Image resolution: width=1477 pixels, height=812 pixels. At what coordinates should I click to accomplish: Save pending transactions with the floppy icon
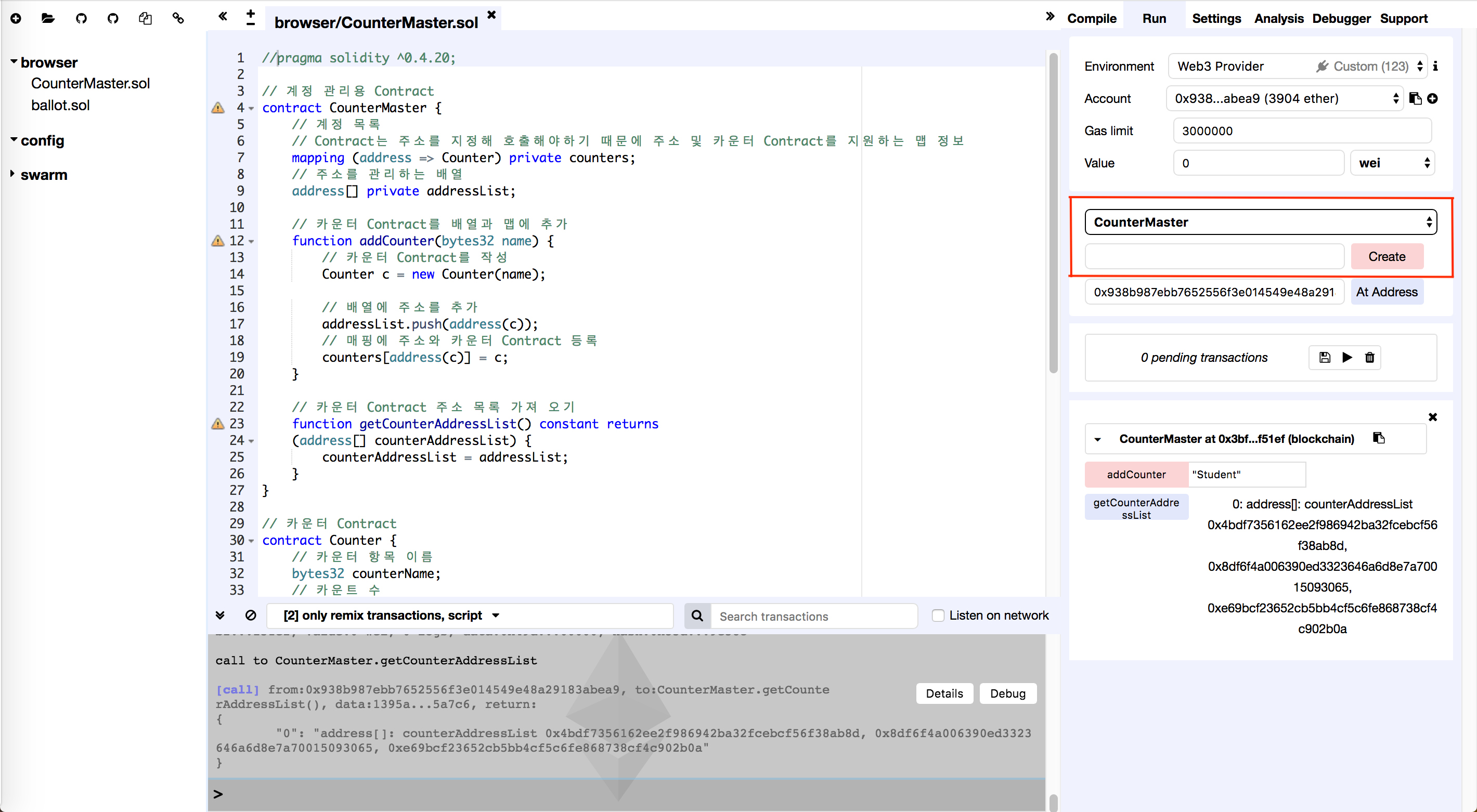pos(1325,357)
